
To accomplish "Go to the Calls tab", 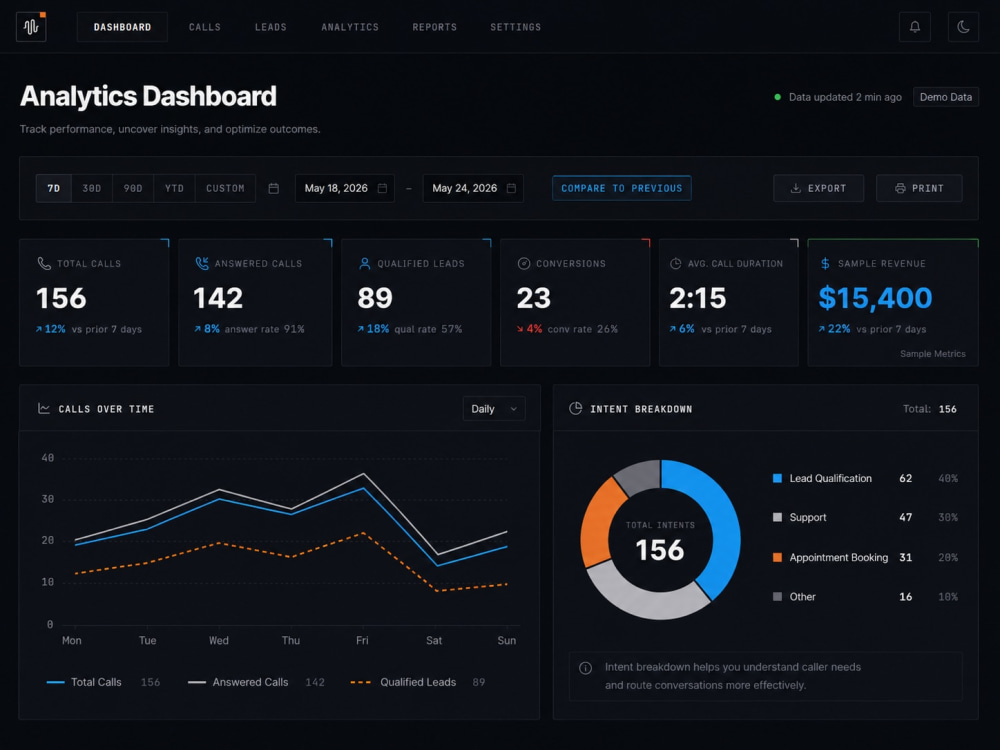I will click(x=205, y=27).
